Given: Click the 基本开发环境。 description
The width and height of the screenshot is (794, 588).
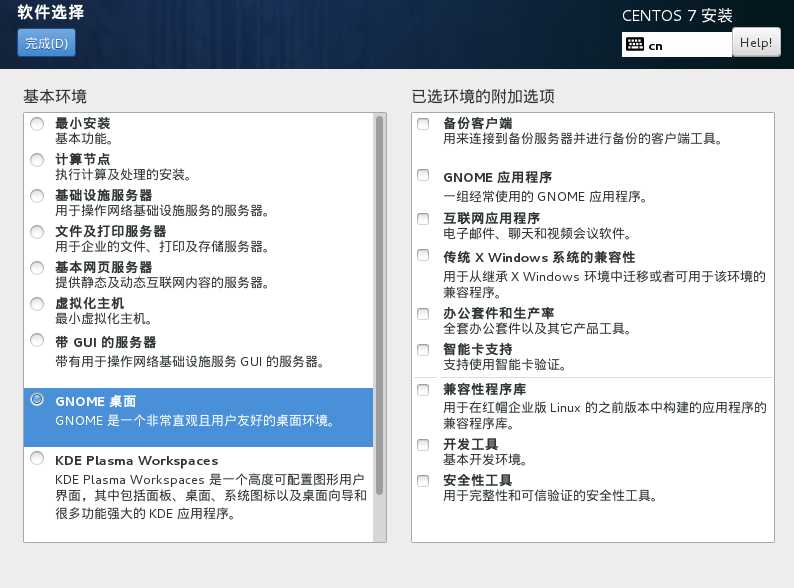Looking at the screenshot, I should (x=486, y=460).
